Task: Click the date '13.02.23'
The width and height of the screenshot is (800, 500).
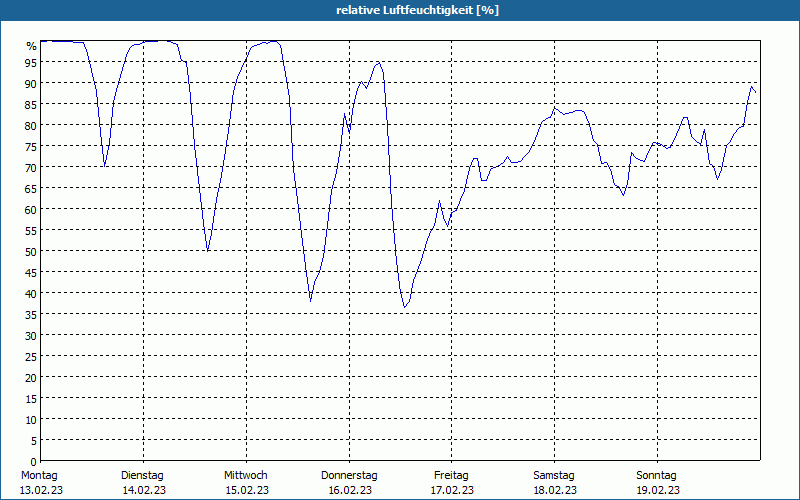Action: (41, 490)
